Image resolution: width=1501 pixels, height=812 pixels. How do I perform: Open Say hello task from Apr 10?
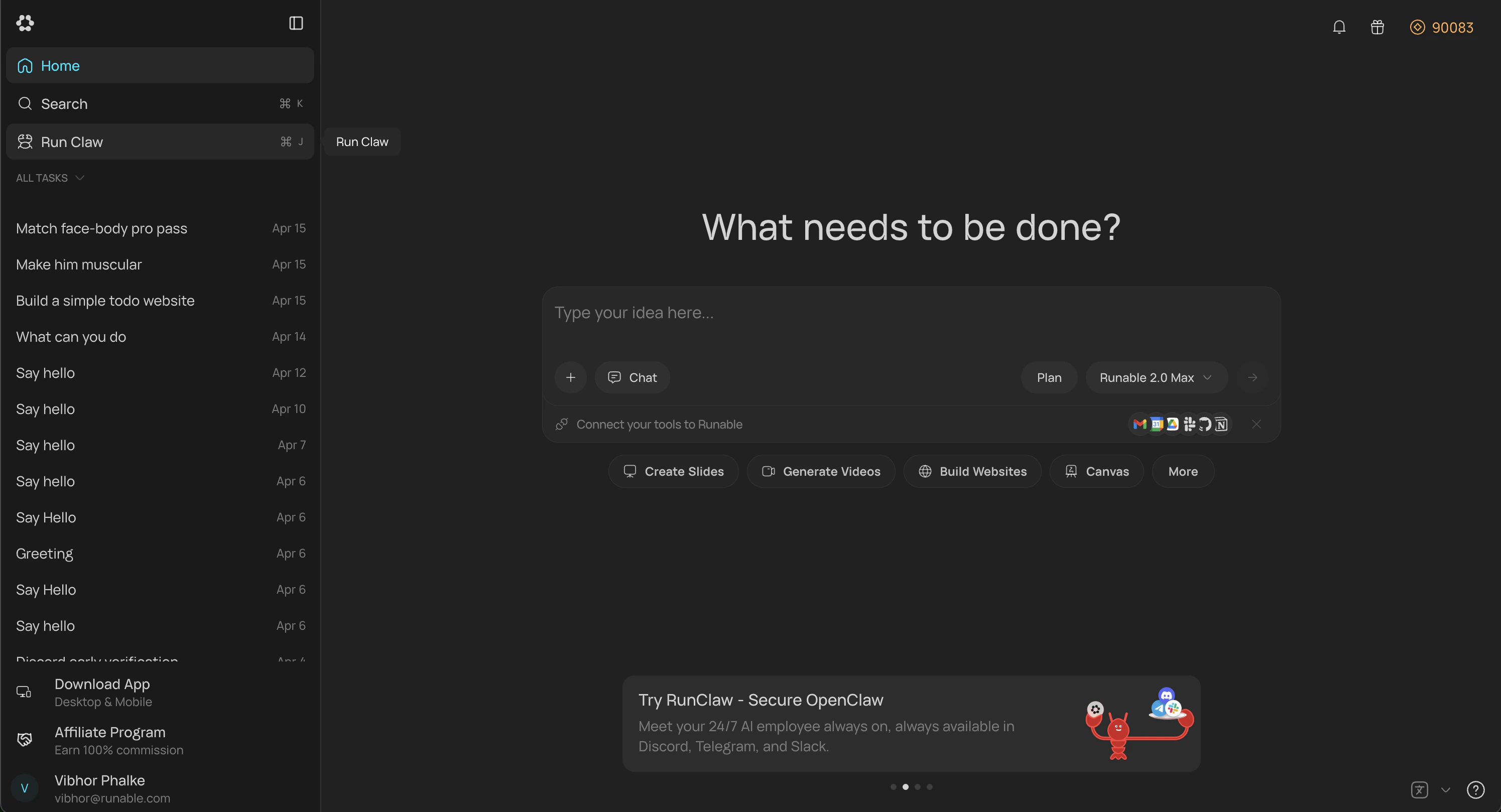[x=160, y=409]
